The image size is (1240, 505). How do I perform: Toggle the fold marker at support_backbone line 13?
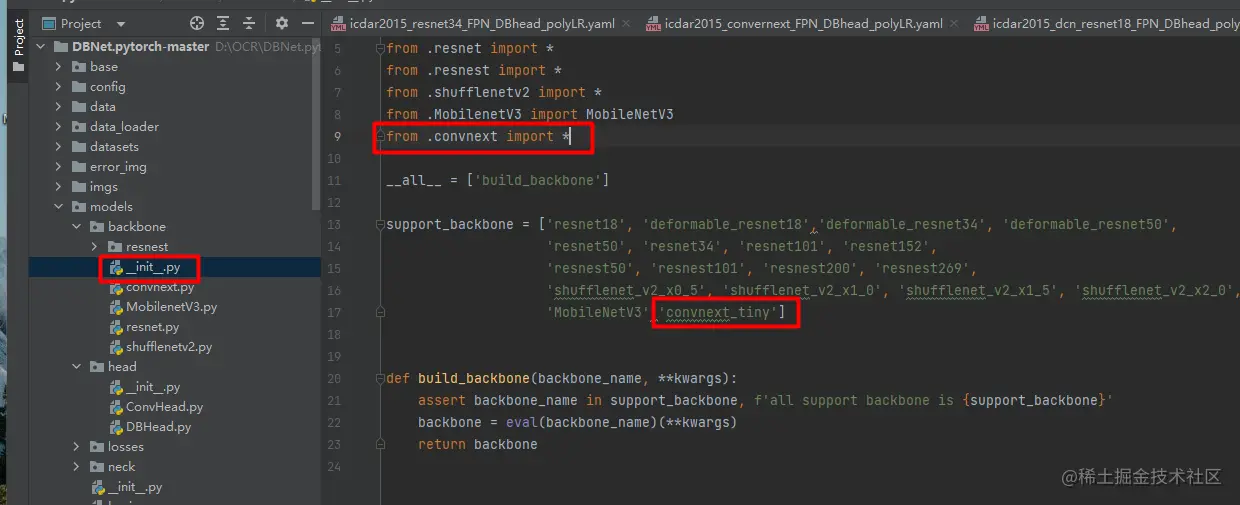click(x=380, y=224)
